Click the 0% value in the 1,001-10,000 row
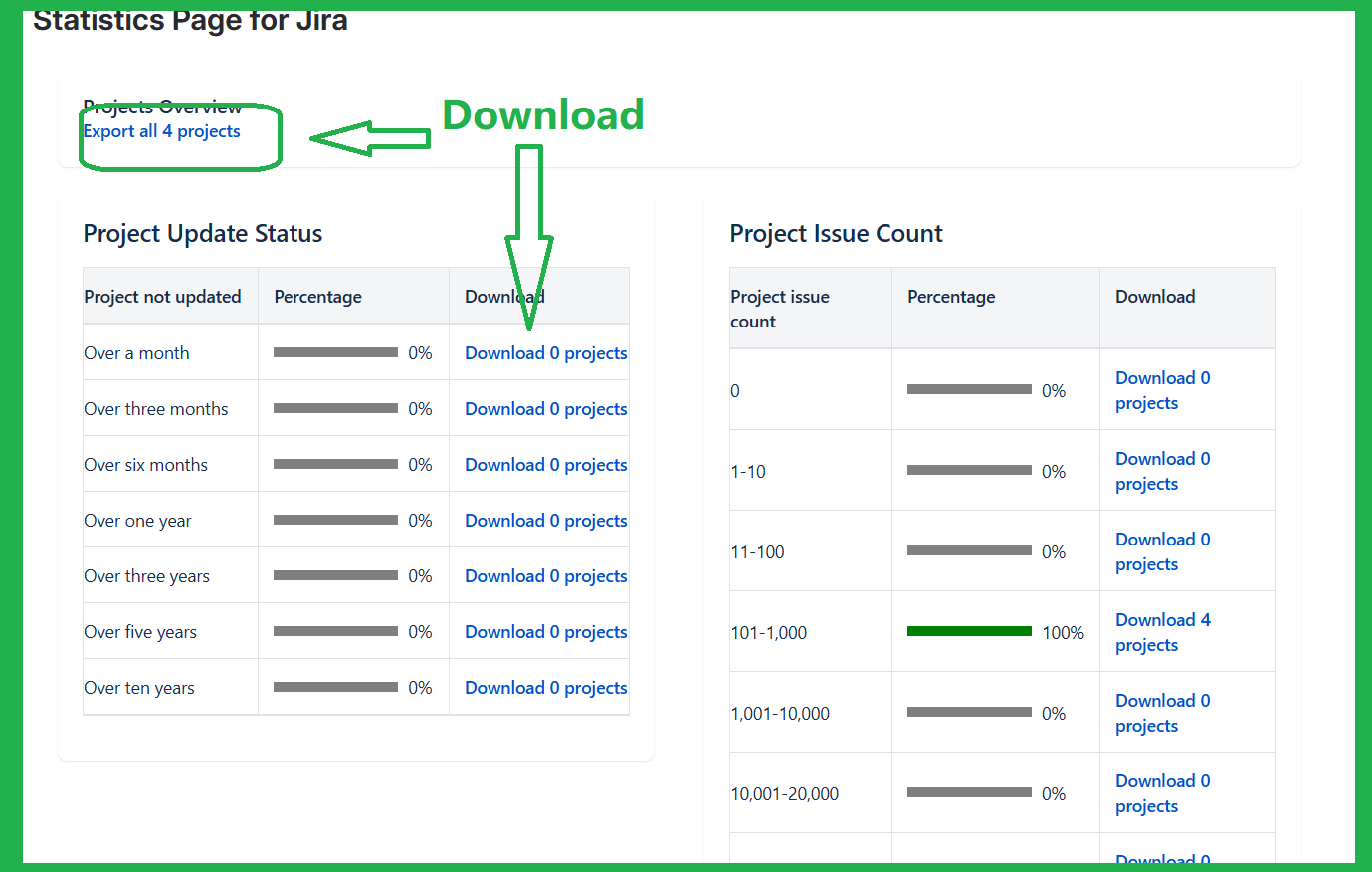 1054,714
